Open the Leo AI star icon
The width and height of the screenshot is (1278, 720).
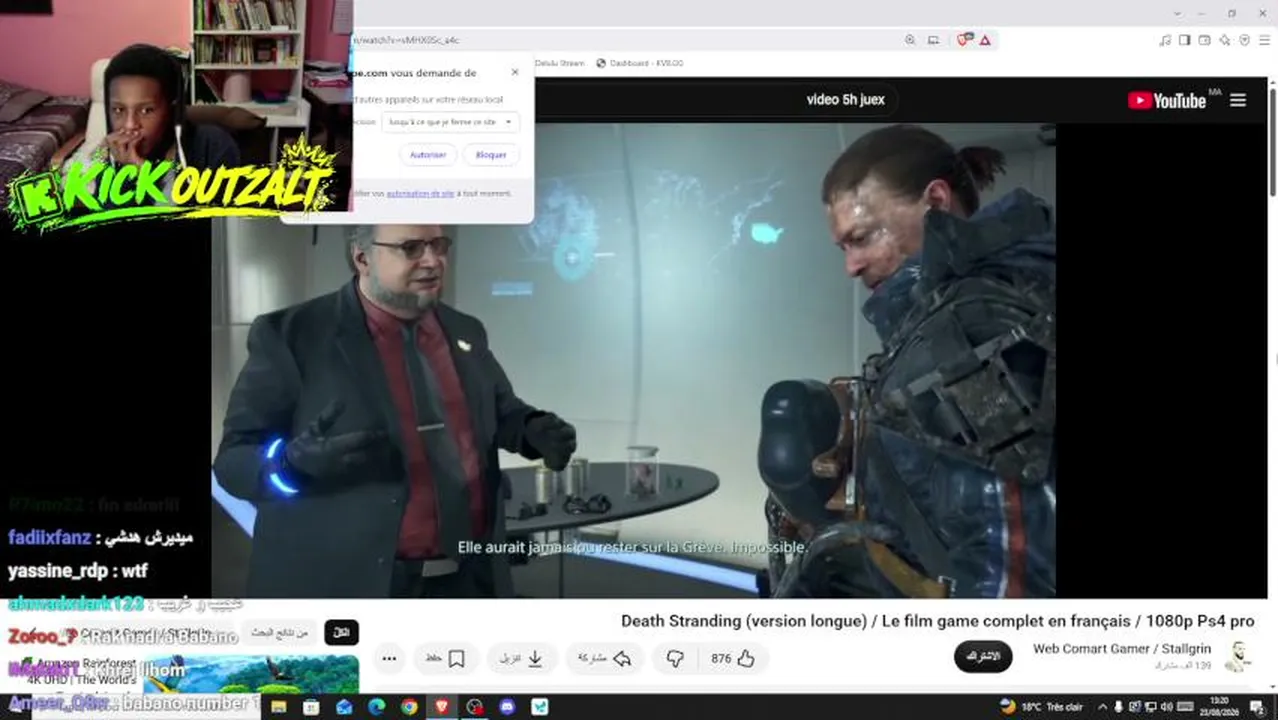point(1225,40)
